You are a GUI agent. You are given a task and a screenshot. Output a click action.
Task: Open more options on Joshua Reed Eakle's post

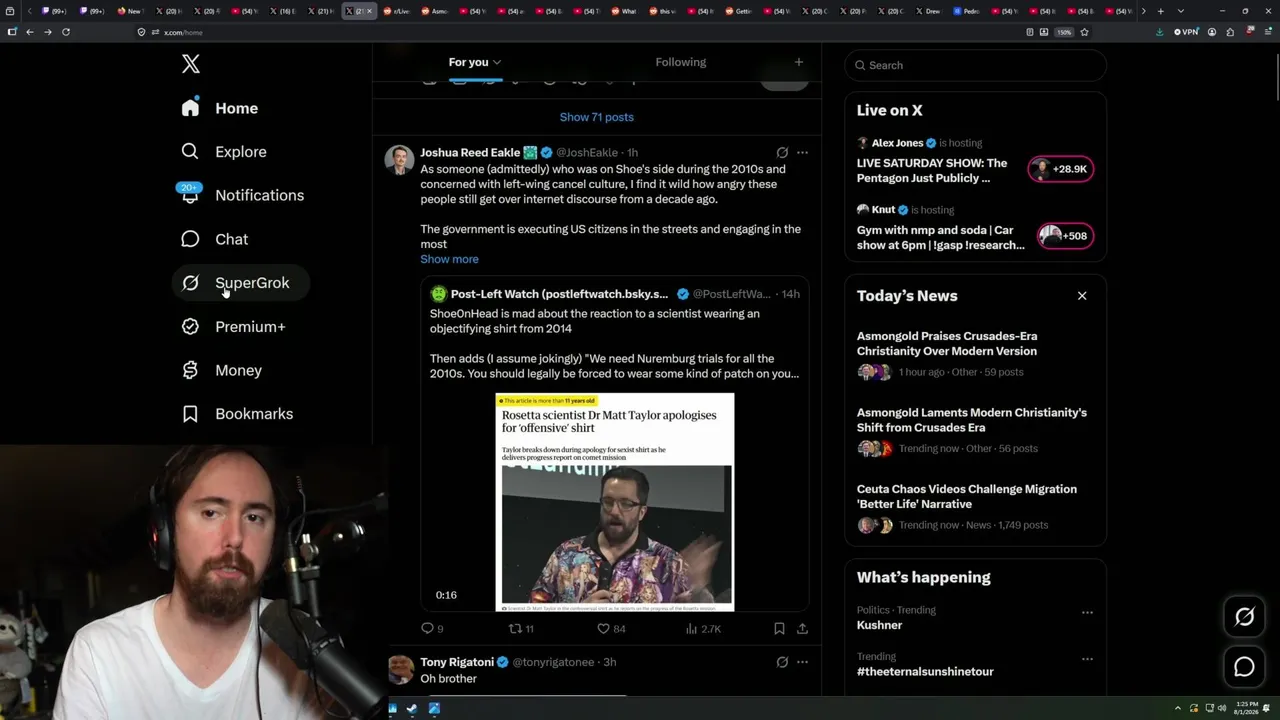802,153
